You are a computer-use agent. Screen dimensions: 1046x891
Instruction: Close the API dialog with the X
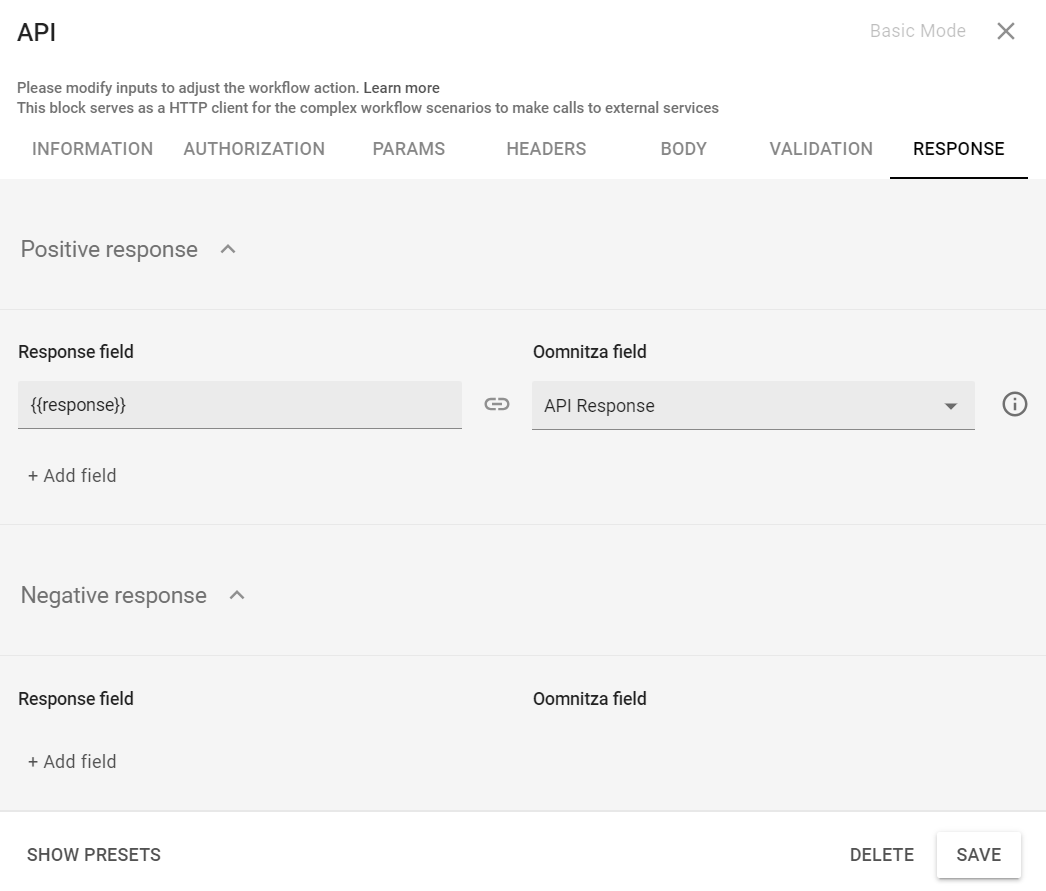1006,31
